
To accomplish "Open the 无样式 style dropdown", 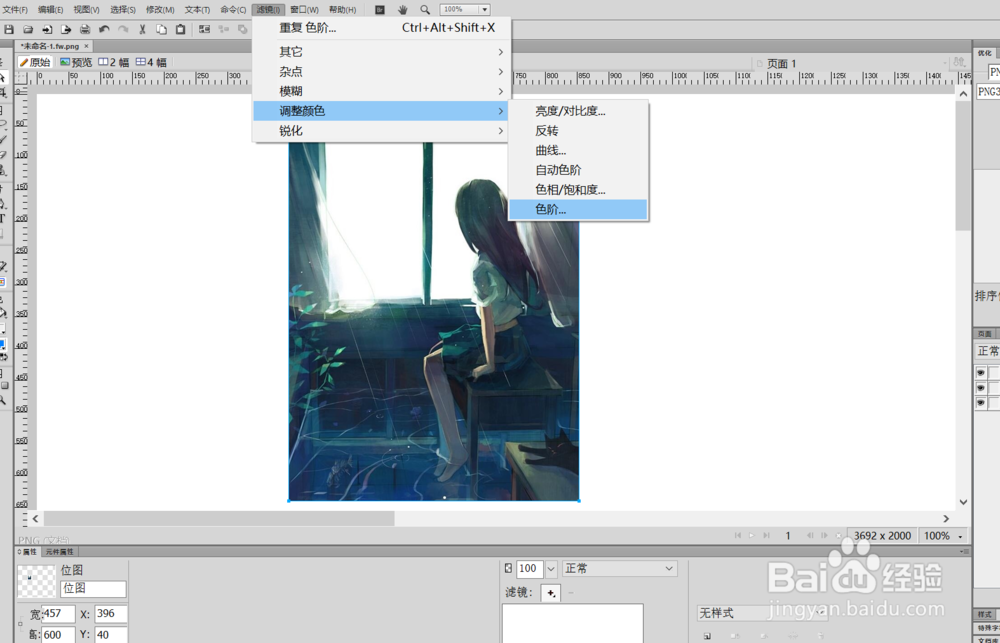I will click(761, 614).
